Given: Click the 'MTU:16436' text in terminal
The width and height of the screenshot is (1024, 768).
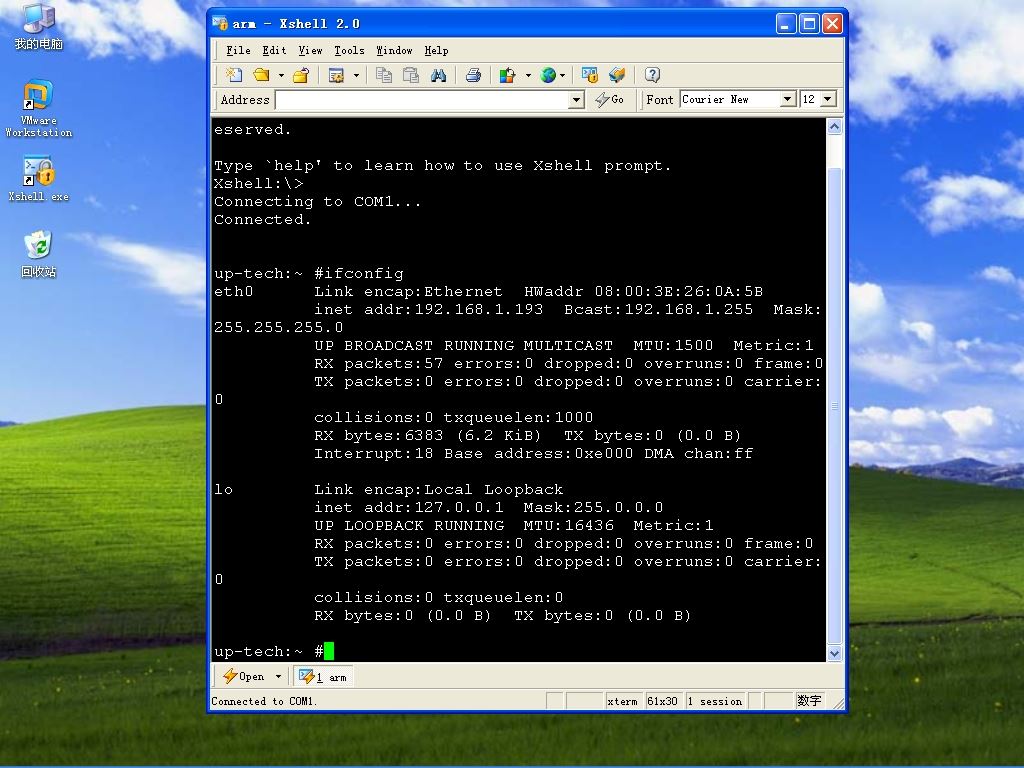Looking at the screenshot, I should click(568, 525).
